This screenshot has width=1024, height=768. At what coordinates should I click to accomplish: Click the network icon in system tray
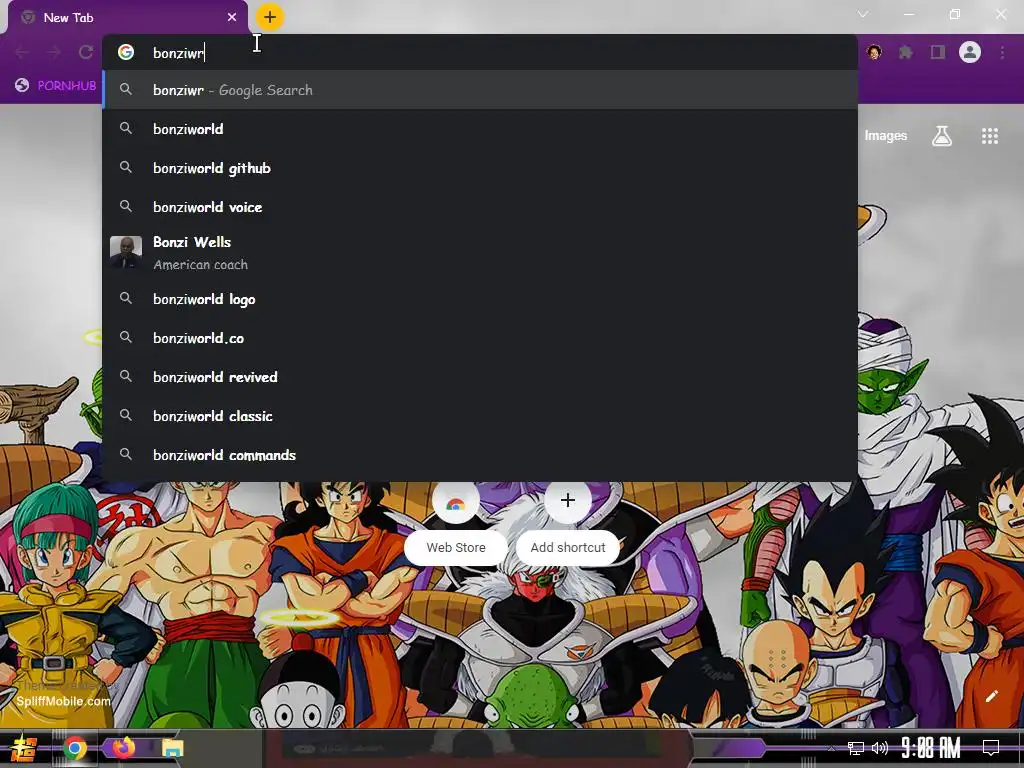click(856, 748)
